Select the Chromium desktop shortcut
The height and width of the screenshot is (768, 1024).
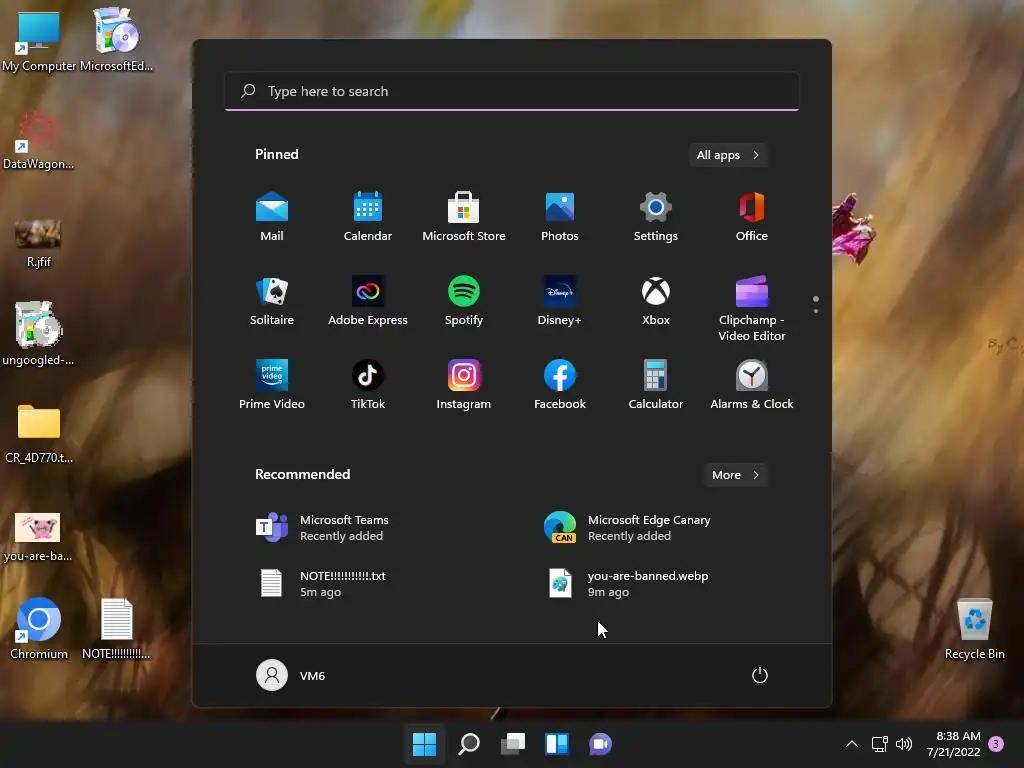tap(39, 628)
